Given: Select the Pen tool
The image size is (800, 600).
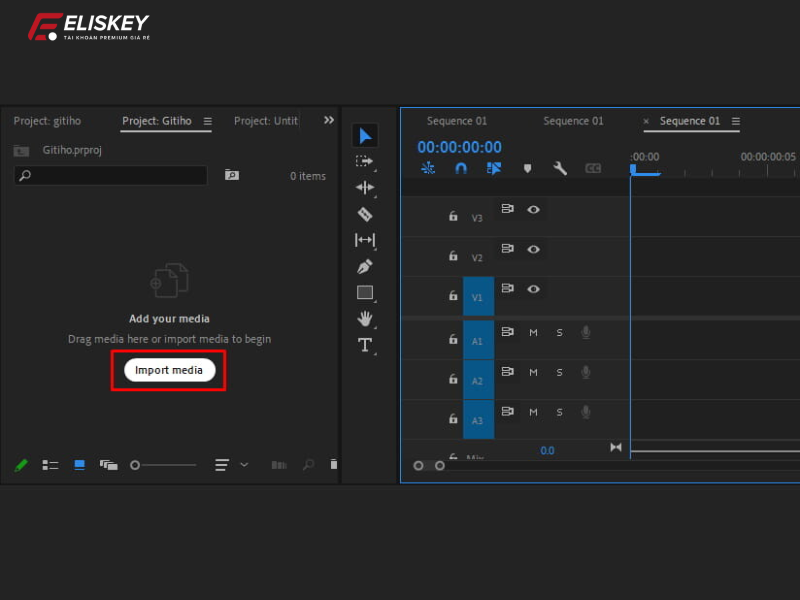Looking at the screenshot, I should [365, 267].
